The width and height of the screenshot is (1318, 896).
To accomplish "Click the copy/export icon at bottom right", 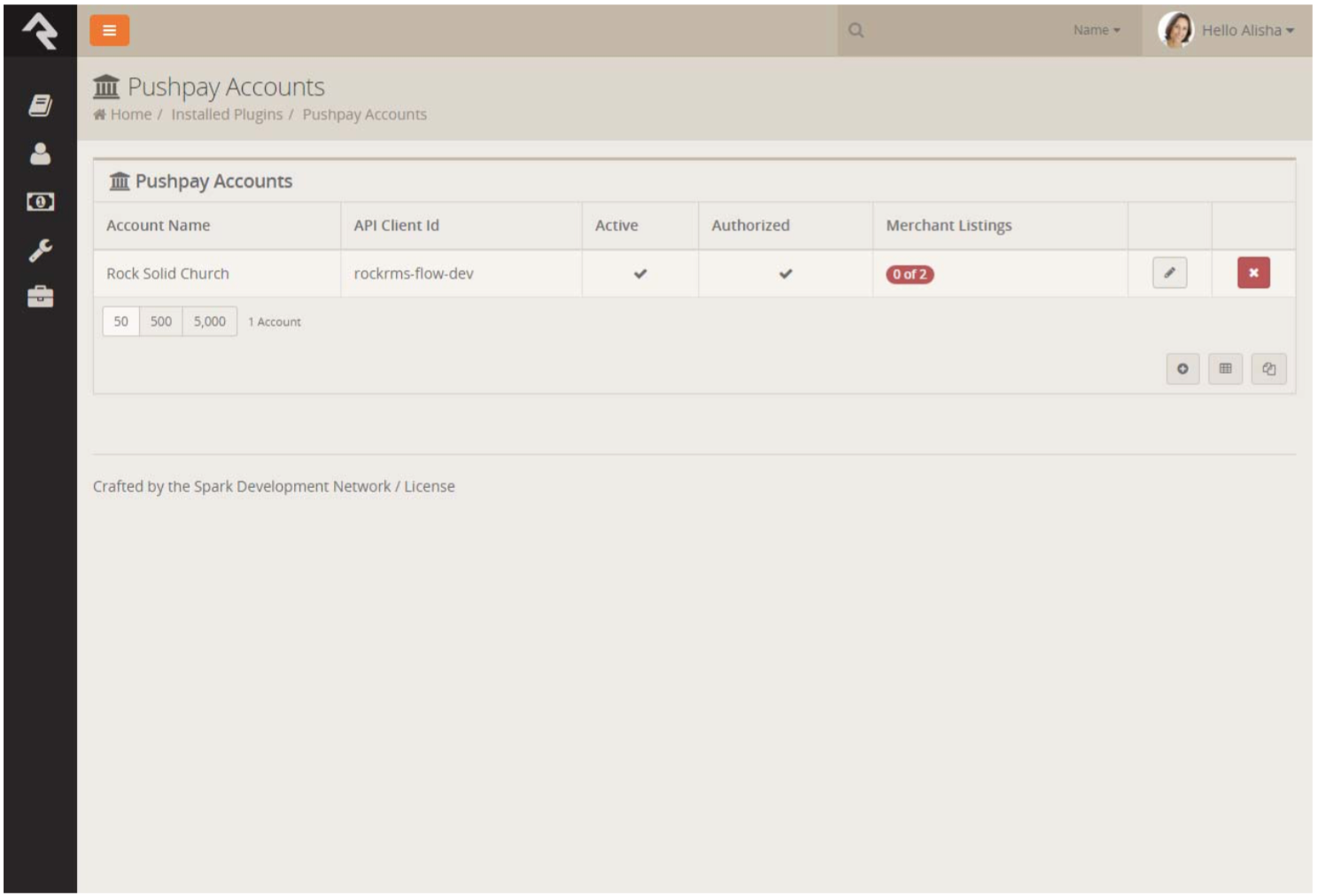I will [1268, 369].
